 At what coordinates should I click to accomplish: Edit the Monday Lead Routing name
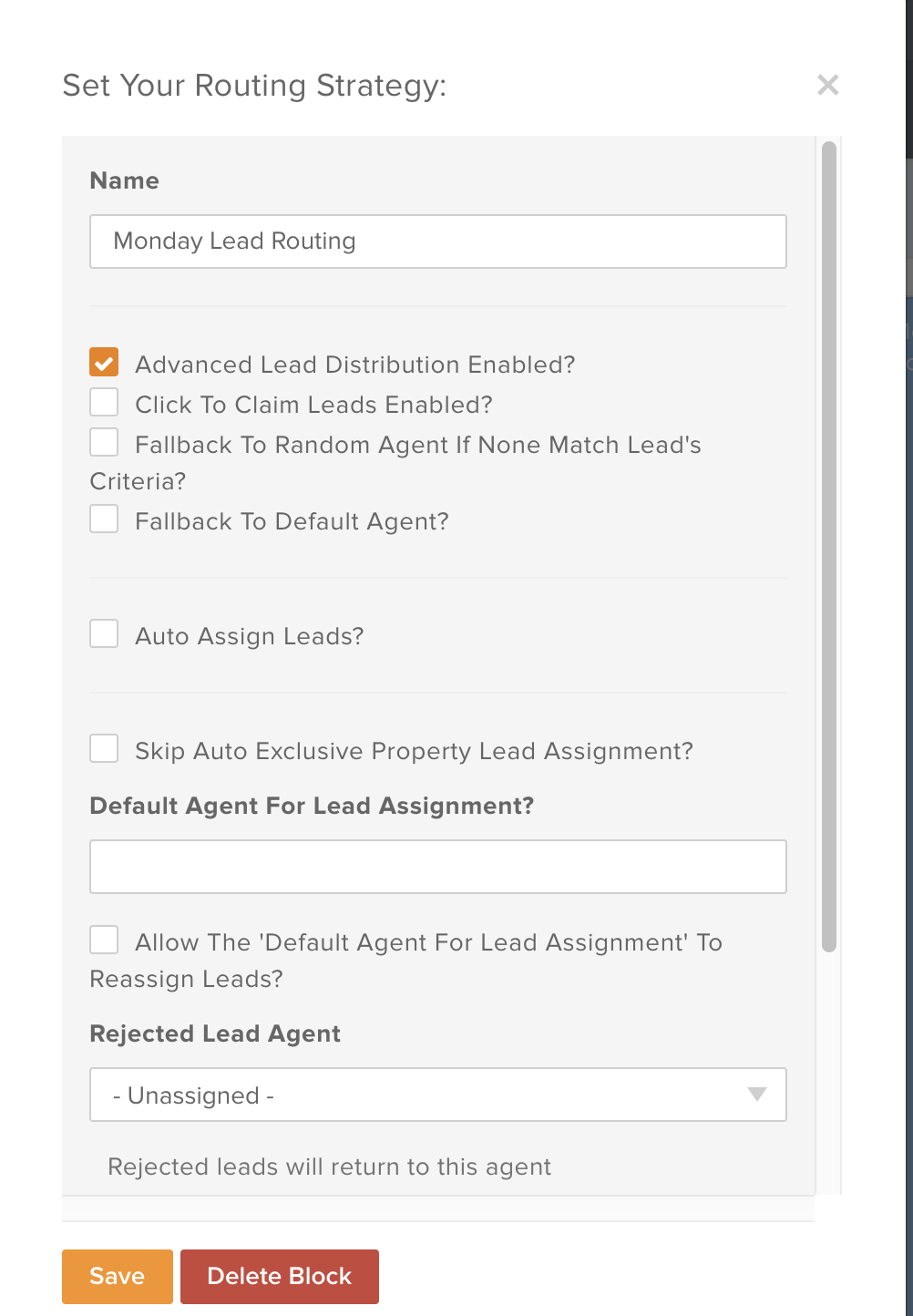pyautogui.click(x=437, y=242)
